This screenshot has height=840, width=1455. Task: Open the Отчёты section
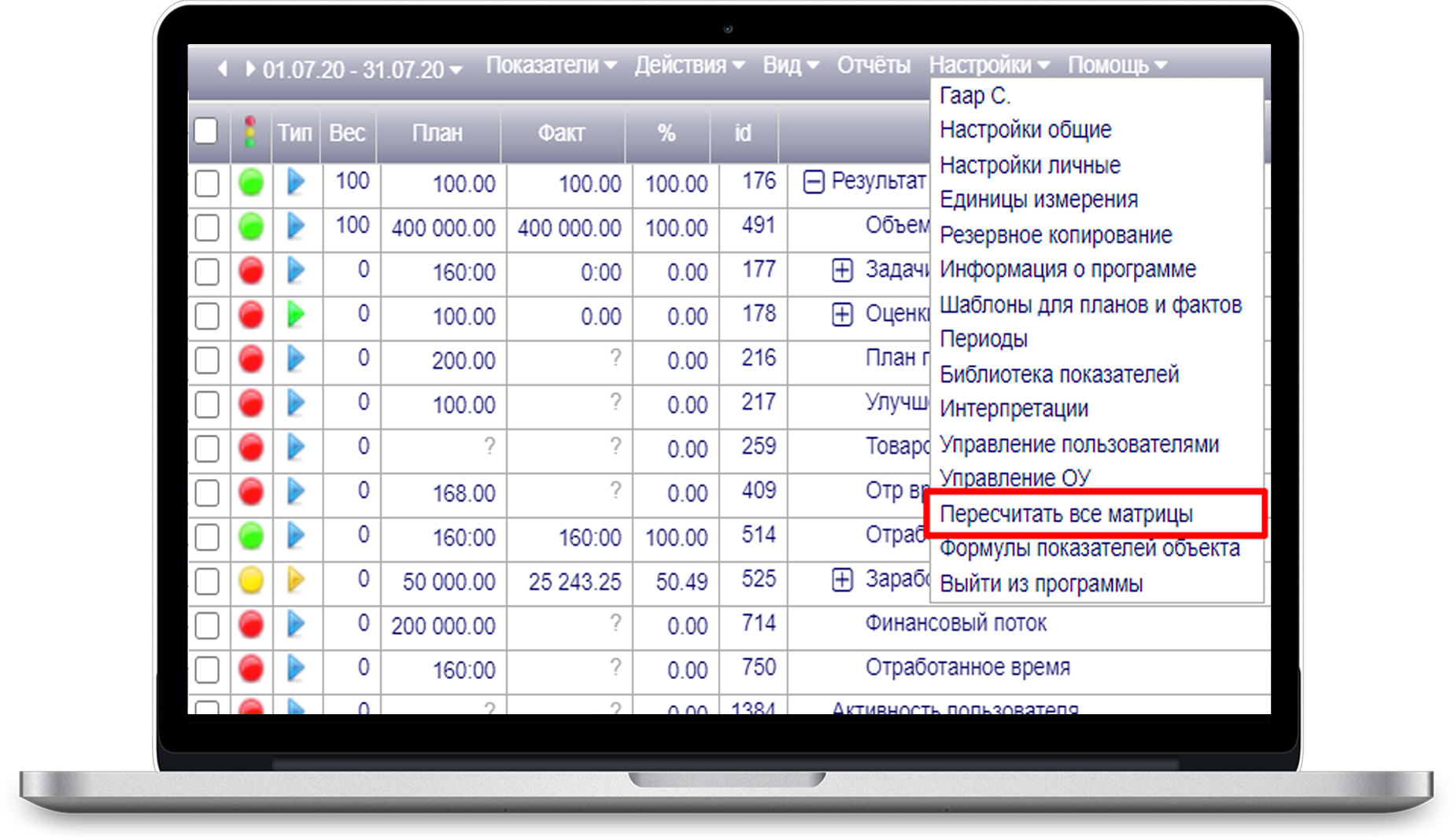click(x=873, y=65)
